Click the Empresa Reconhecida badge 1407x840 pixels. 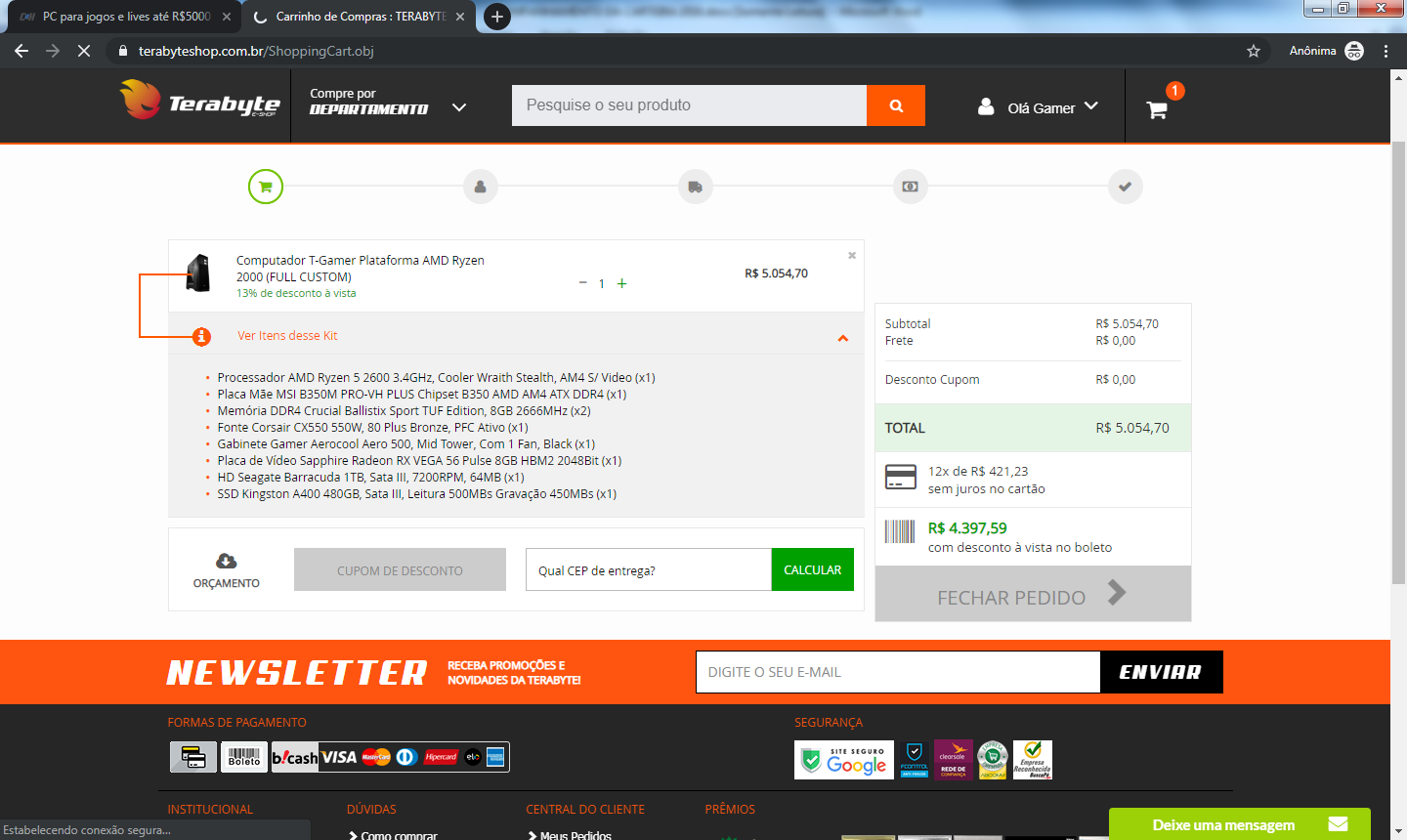pyautogui.click(x=1033, y=760)
